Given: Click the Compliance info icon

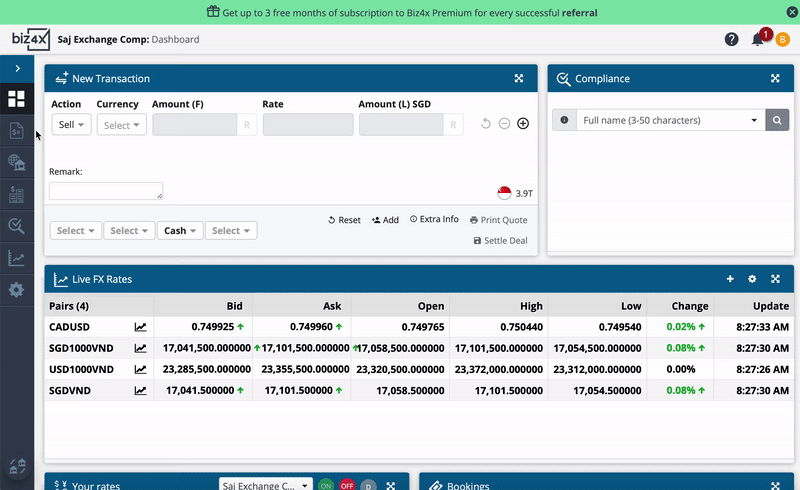Looking at the screenshot, I should [564, 120].
